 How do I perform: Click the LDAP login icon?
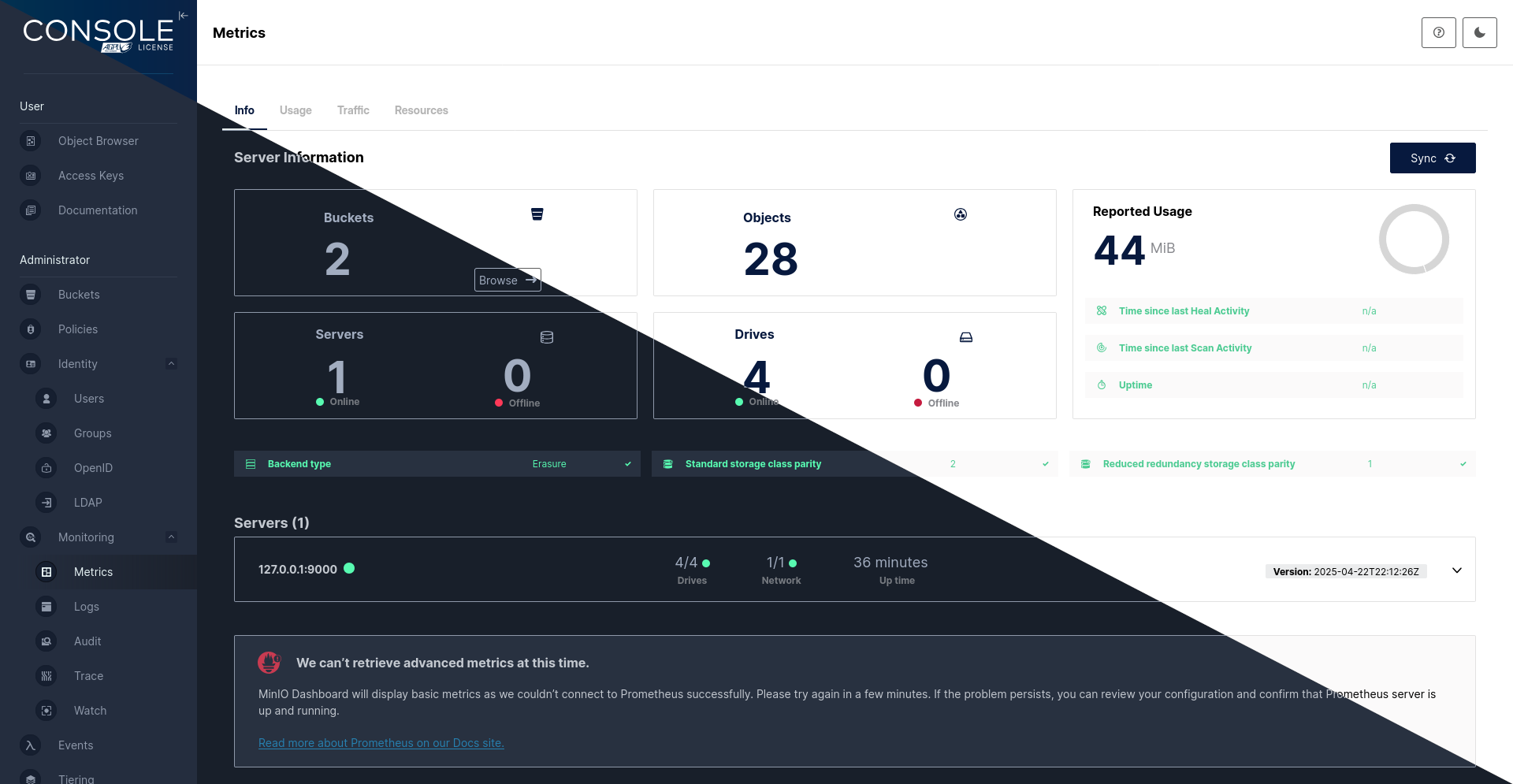46,503
